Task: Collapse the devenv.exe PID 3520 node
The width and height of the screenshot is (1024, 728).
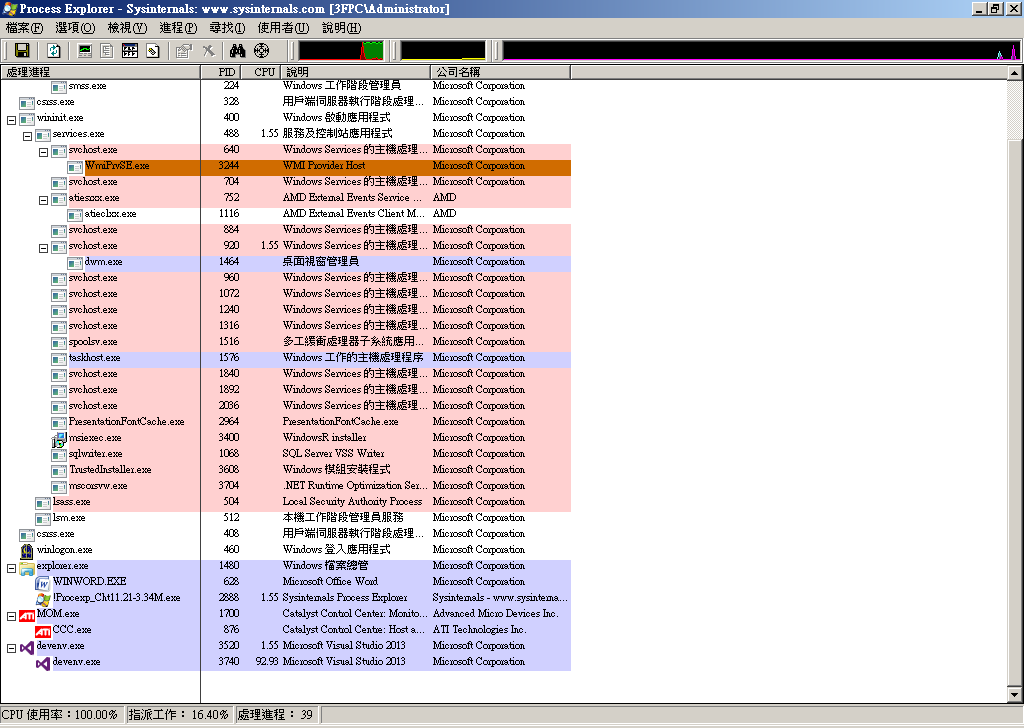Action: point(11,648)
